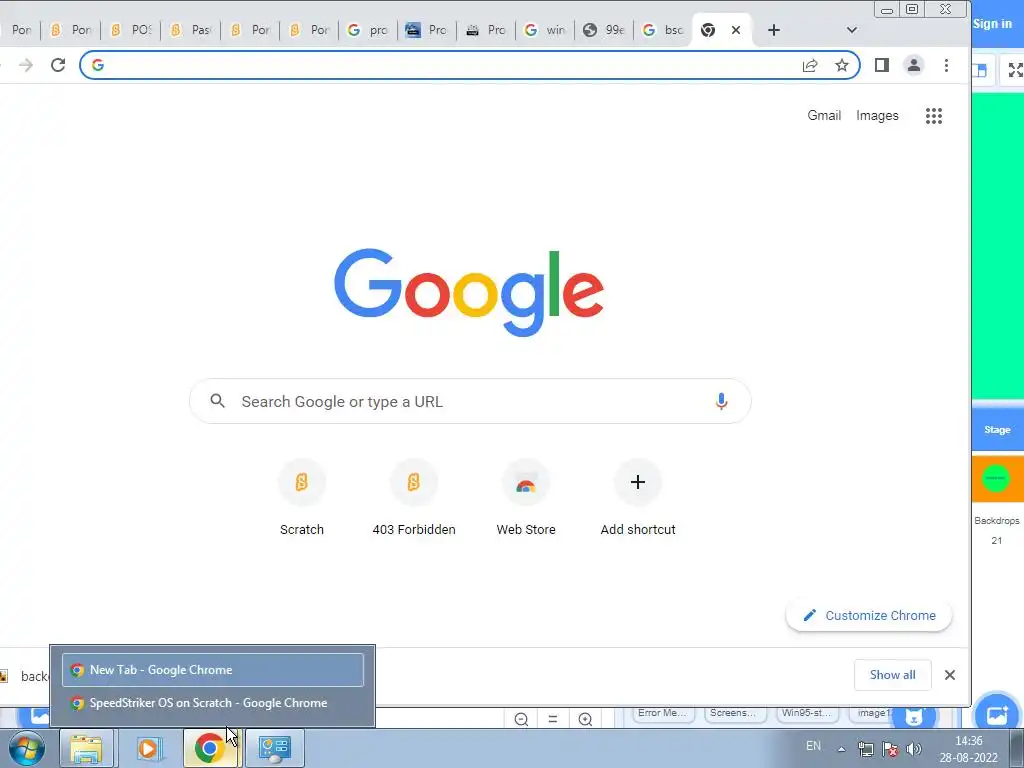Click the Choose a Sprite cat button

(914, 716)
